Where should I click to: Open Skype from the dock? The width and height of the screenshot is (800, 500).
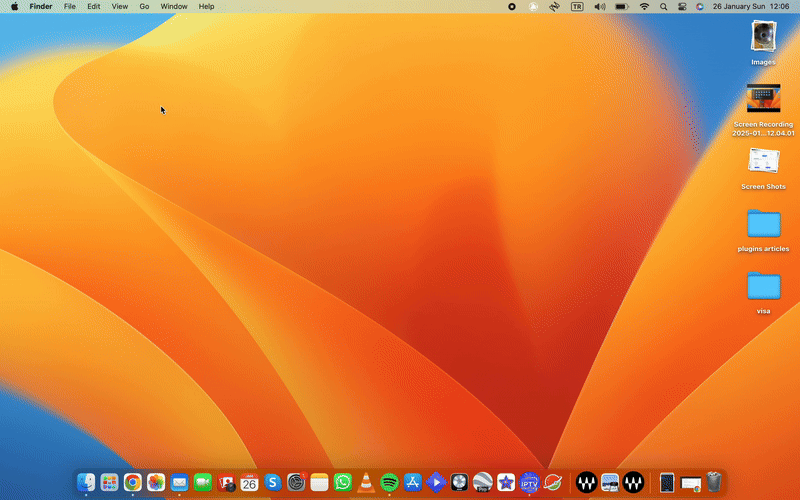coord(272,483)
